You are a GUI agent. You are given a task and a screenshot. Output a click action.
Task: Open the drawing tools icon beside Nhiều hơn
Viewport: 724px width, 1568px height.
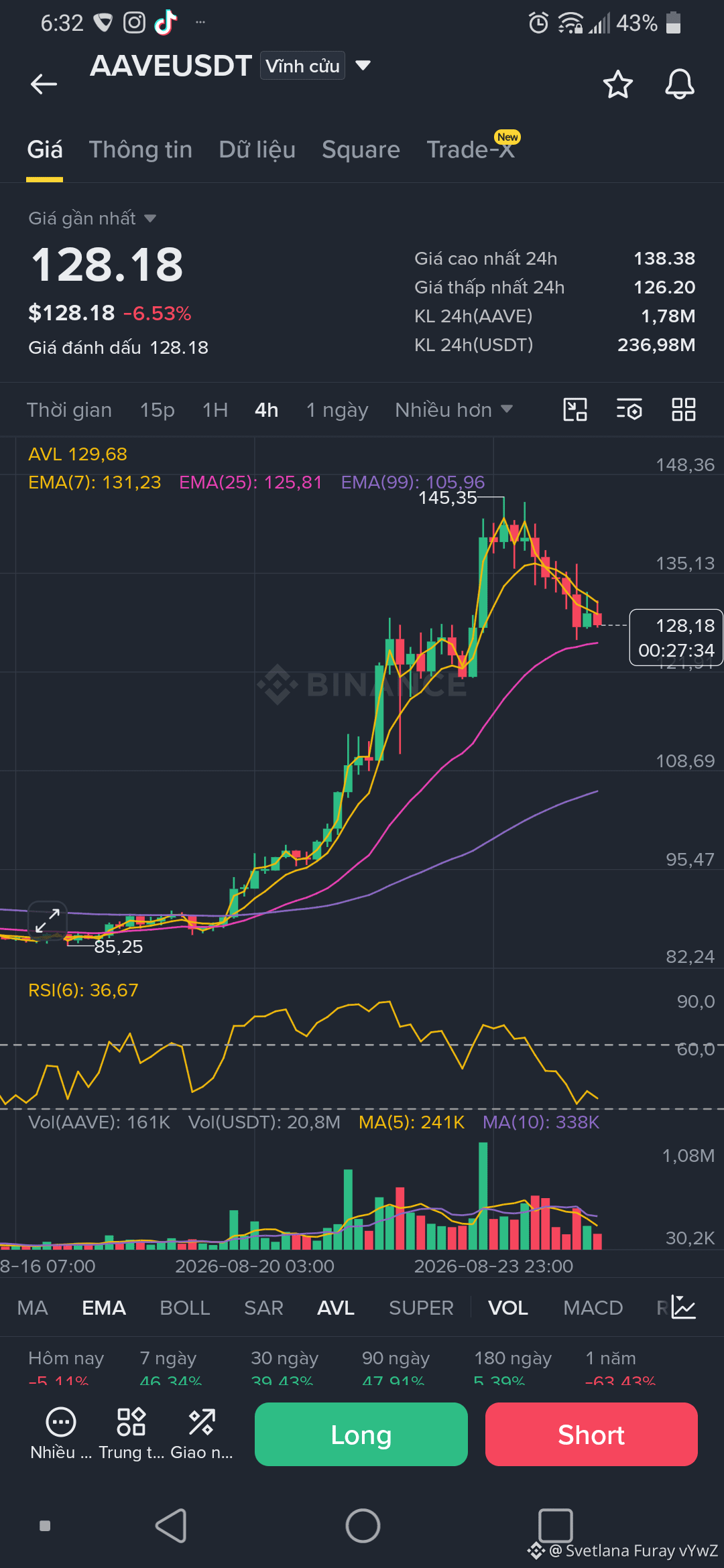click(x=575, y=409)
